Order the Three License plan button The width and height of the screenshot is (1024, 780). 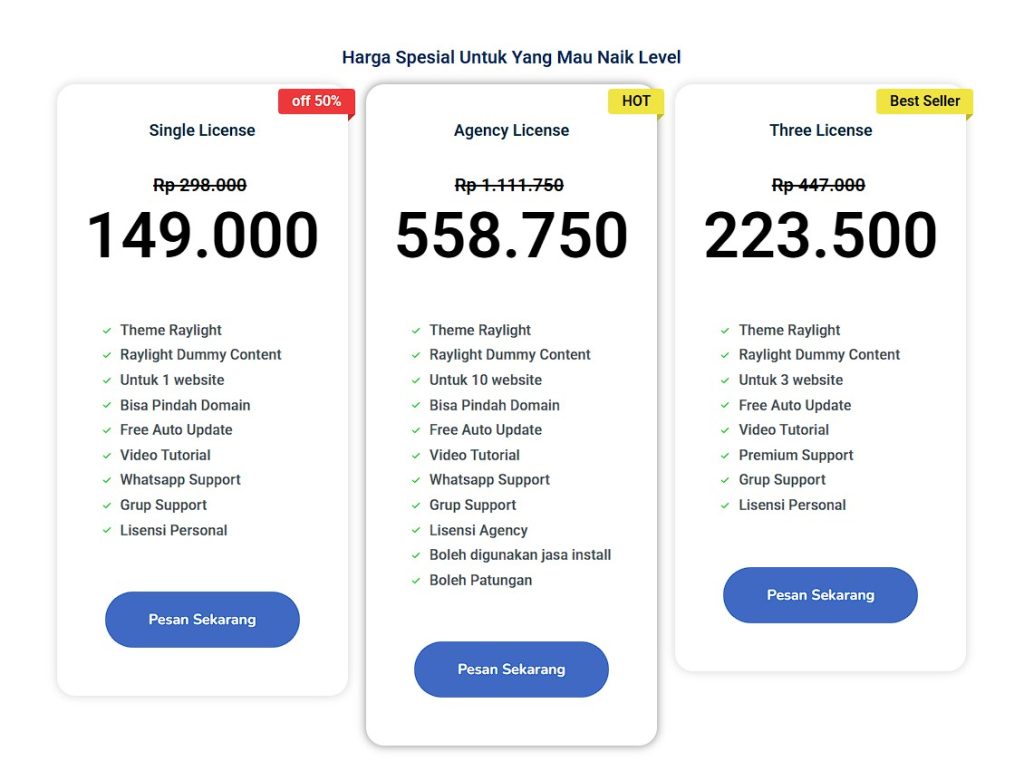[820, 595]
